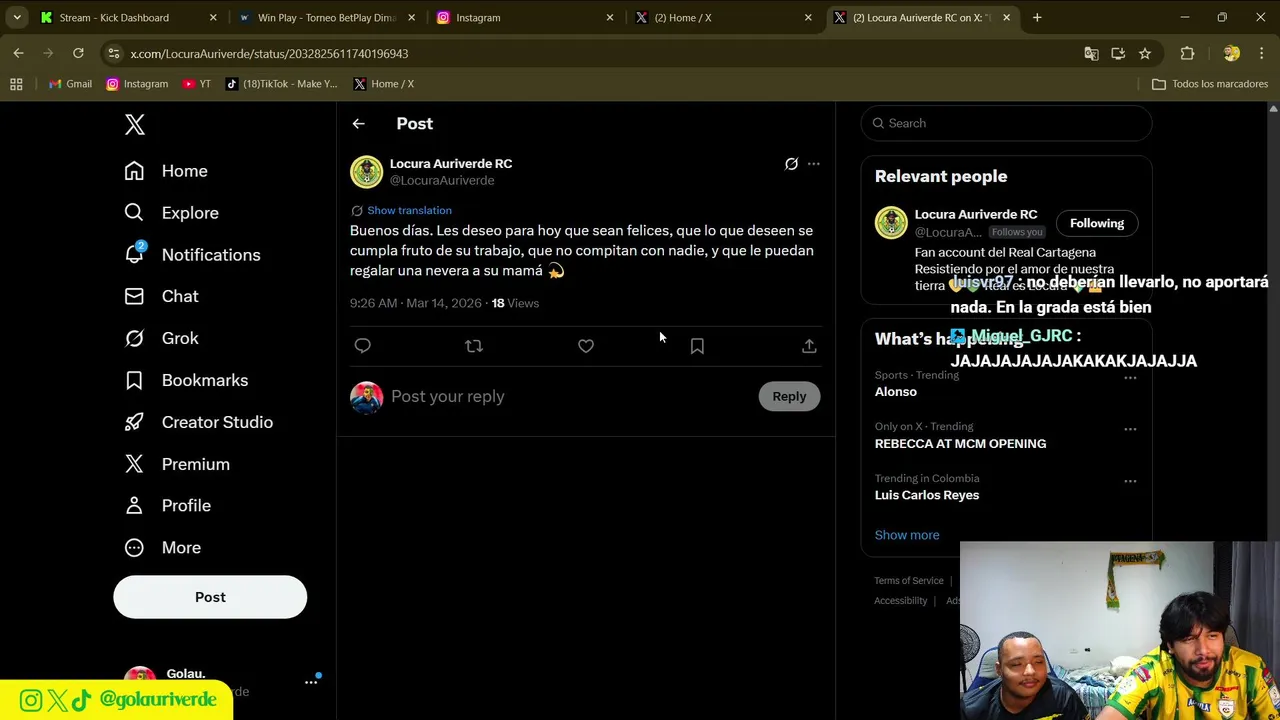Click the X logo in sidebar
The height and width of the screenshot is (720, 1280).
point(135,124)
